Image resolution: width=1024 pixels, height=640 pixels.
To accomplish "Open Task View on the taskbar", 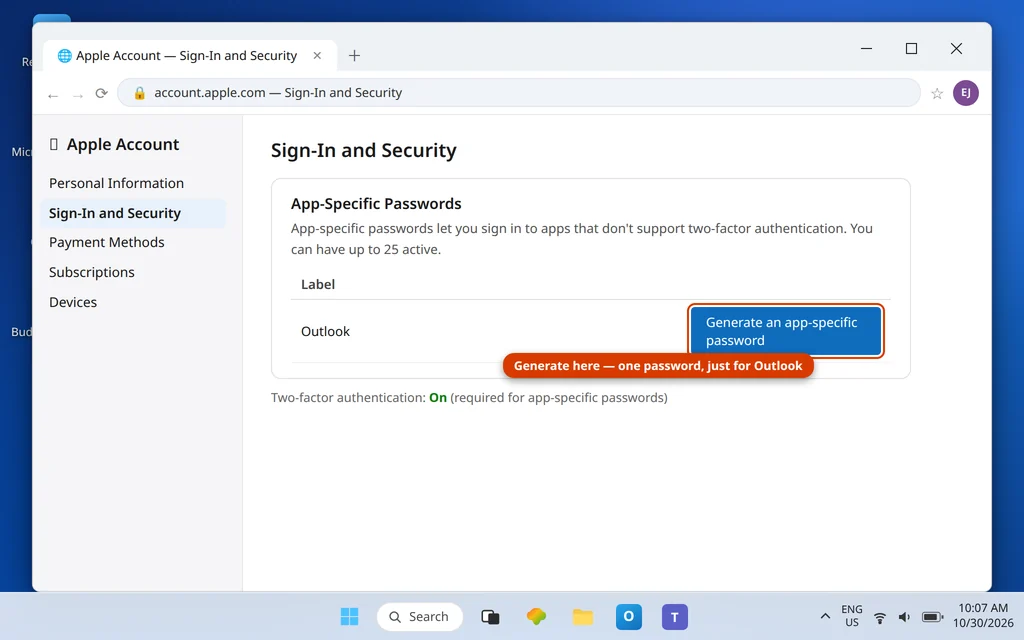I will point(490,616).
